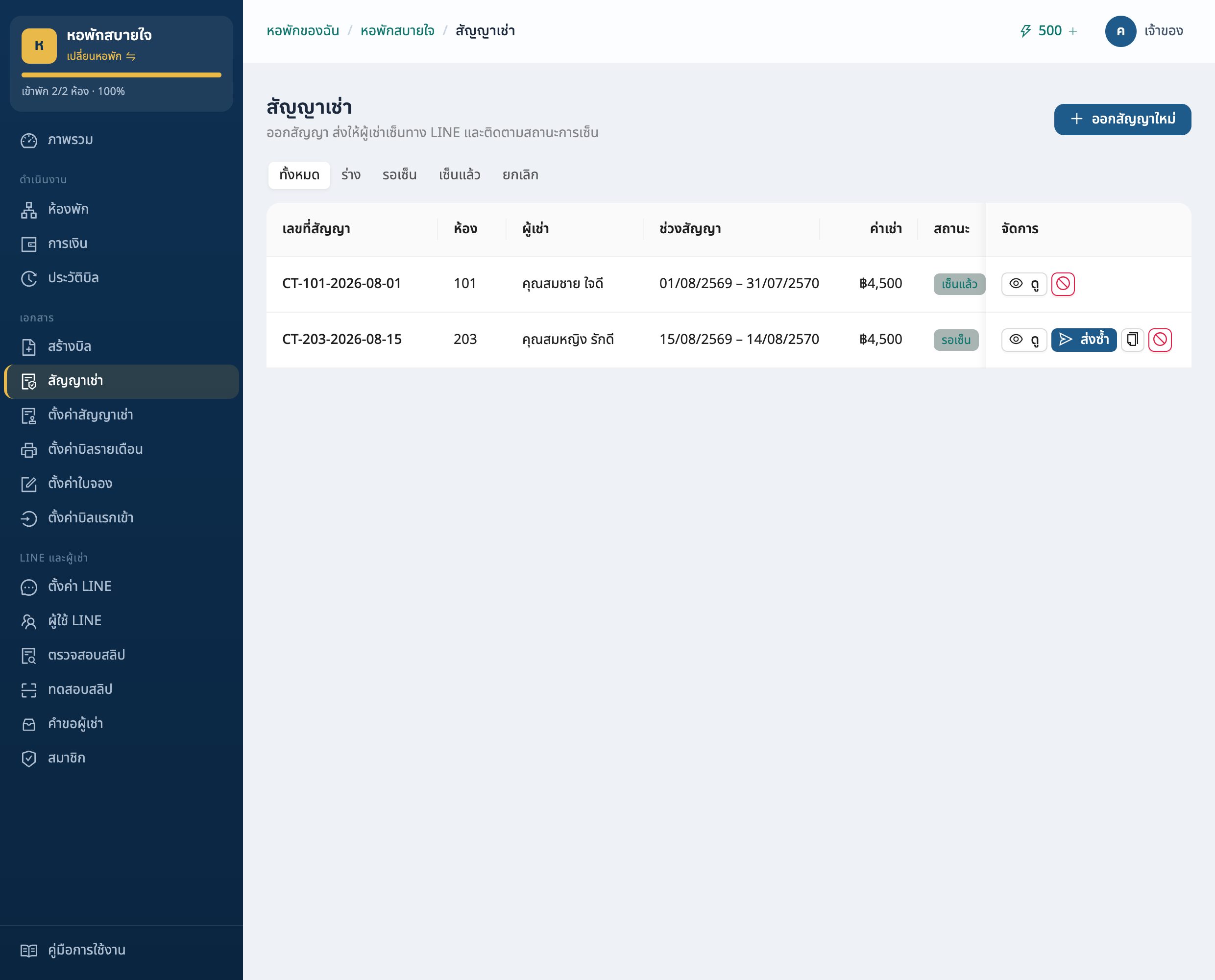
Task: Click the occupancy progress bar
Action: pyautogui.click(x=121, y=75)
